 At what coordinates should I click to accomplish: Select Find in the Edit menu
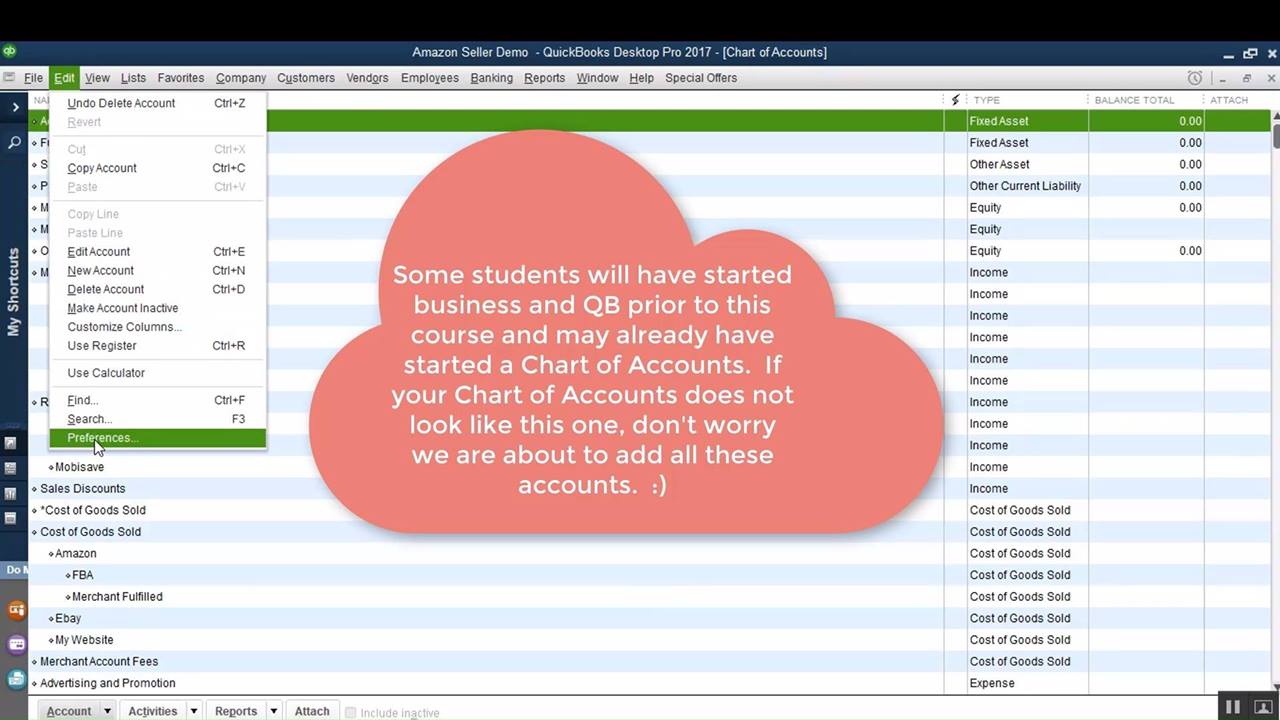tap(158, 401)
